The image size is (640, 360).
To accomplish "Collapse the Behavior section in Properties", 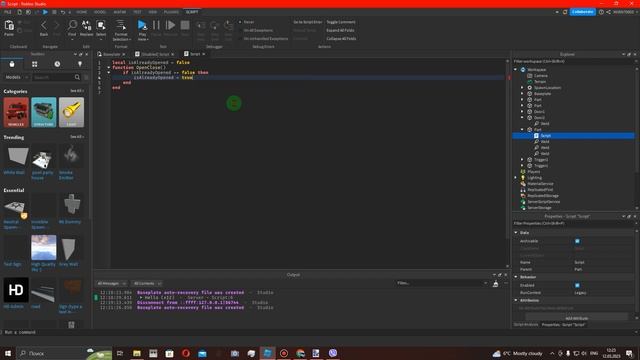I will tap(516, 277).
